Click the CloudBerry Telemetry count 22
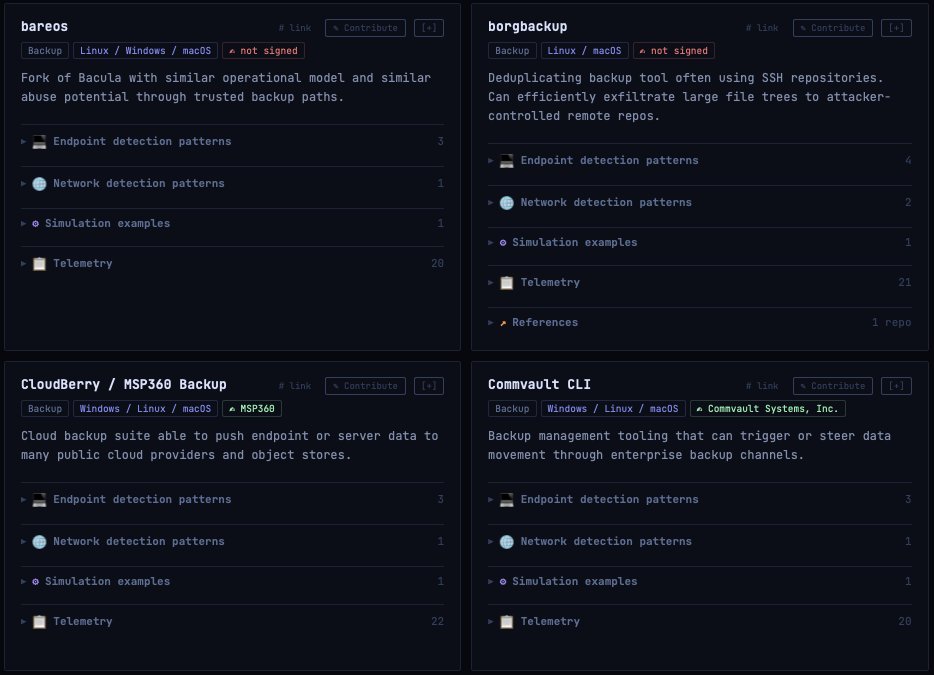Screen dimensions: 934x675 (437, 621)
